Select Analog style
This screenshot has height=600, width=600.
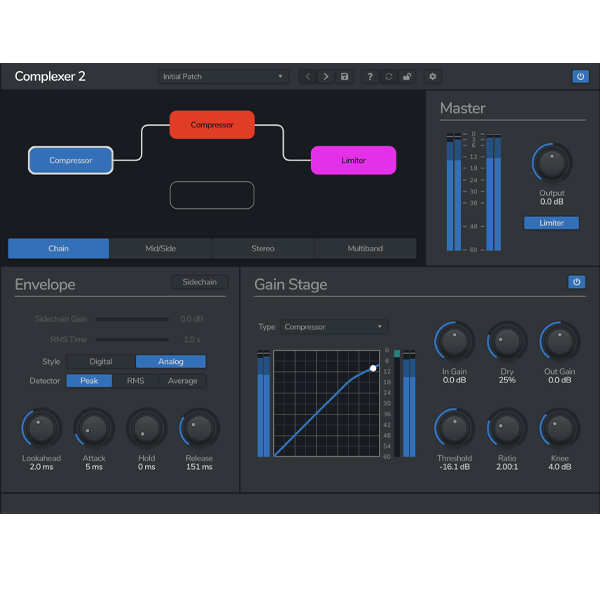171,362
